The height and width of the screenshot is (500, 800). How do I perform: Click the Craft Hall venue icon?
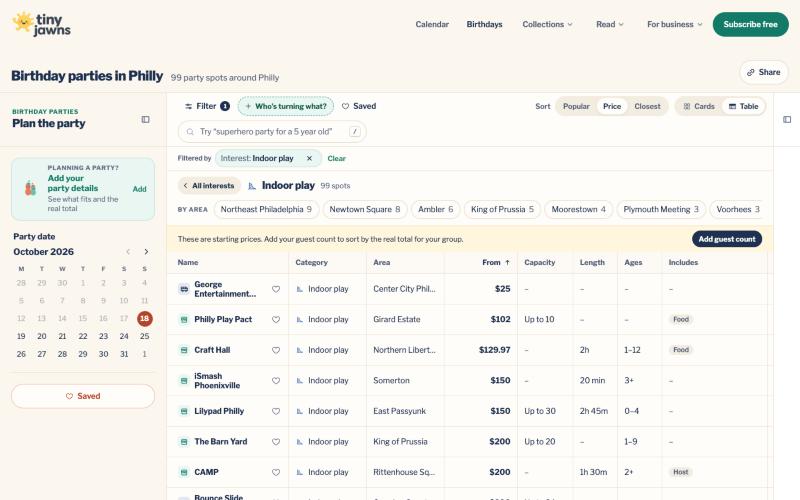pyautogui.click(x=184, y=351)
